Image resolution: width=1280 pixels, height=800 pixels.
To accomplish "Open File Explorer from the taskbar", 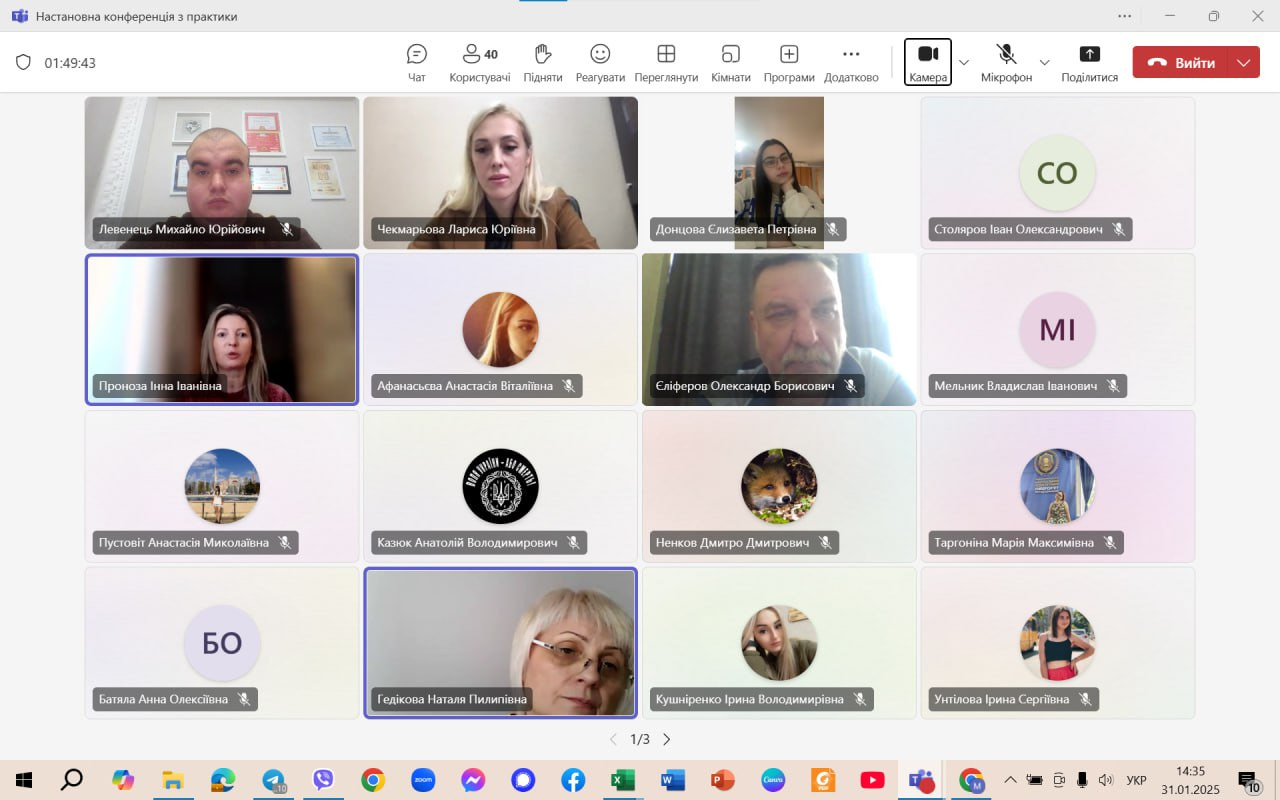I will (x=173, y=780).
